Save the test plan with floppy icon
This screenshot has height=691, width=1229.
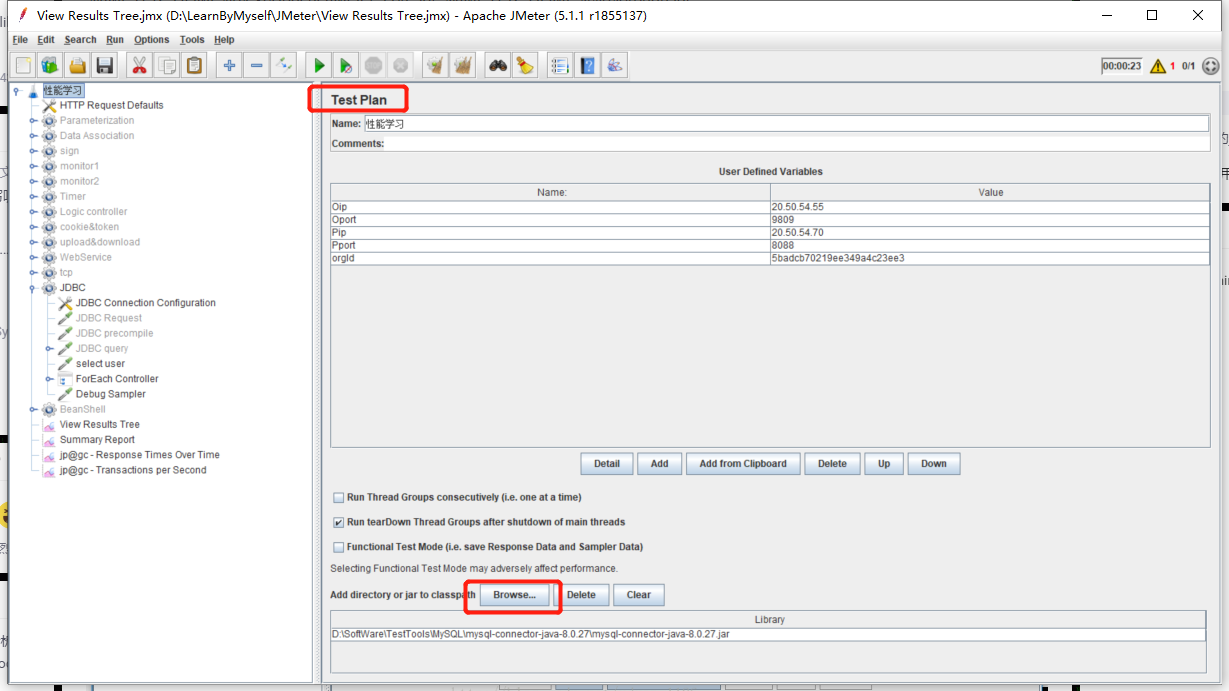click(x=104, y=66)
